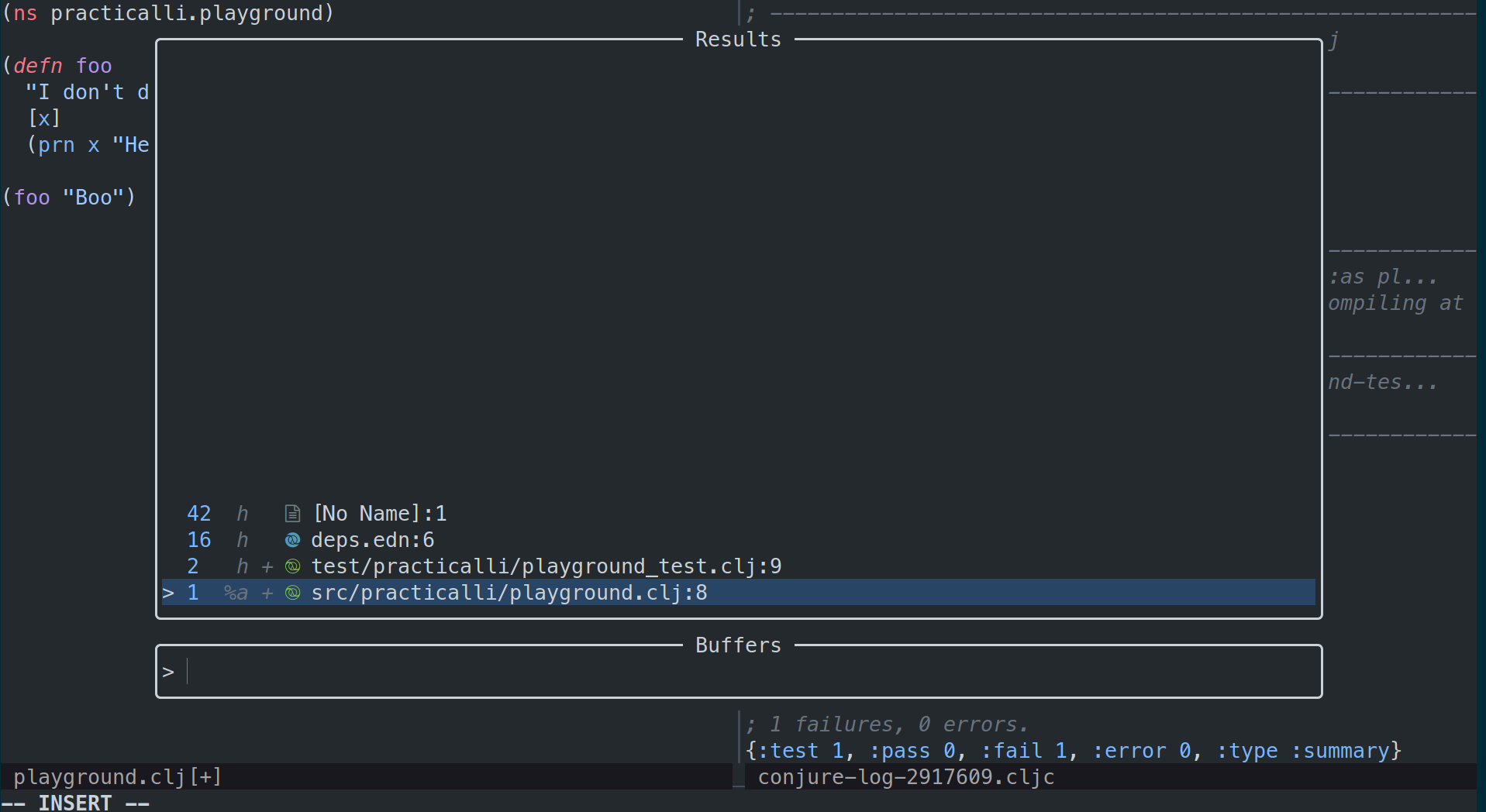
Task: Click the document icon beside [No Name]:1
Action: click(x=292, y=514)
